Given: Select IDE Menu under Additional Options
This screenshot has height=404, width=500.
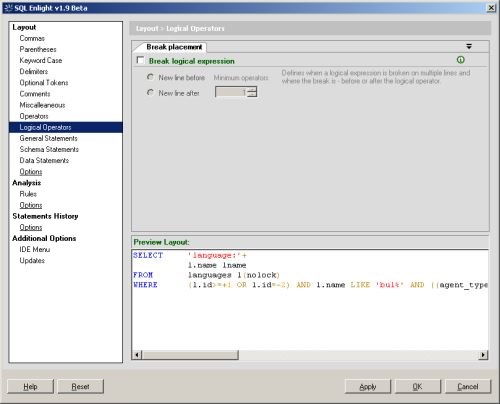Looking at the screenshot, I should [35, 249].
